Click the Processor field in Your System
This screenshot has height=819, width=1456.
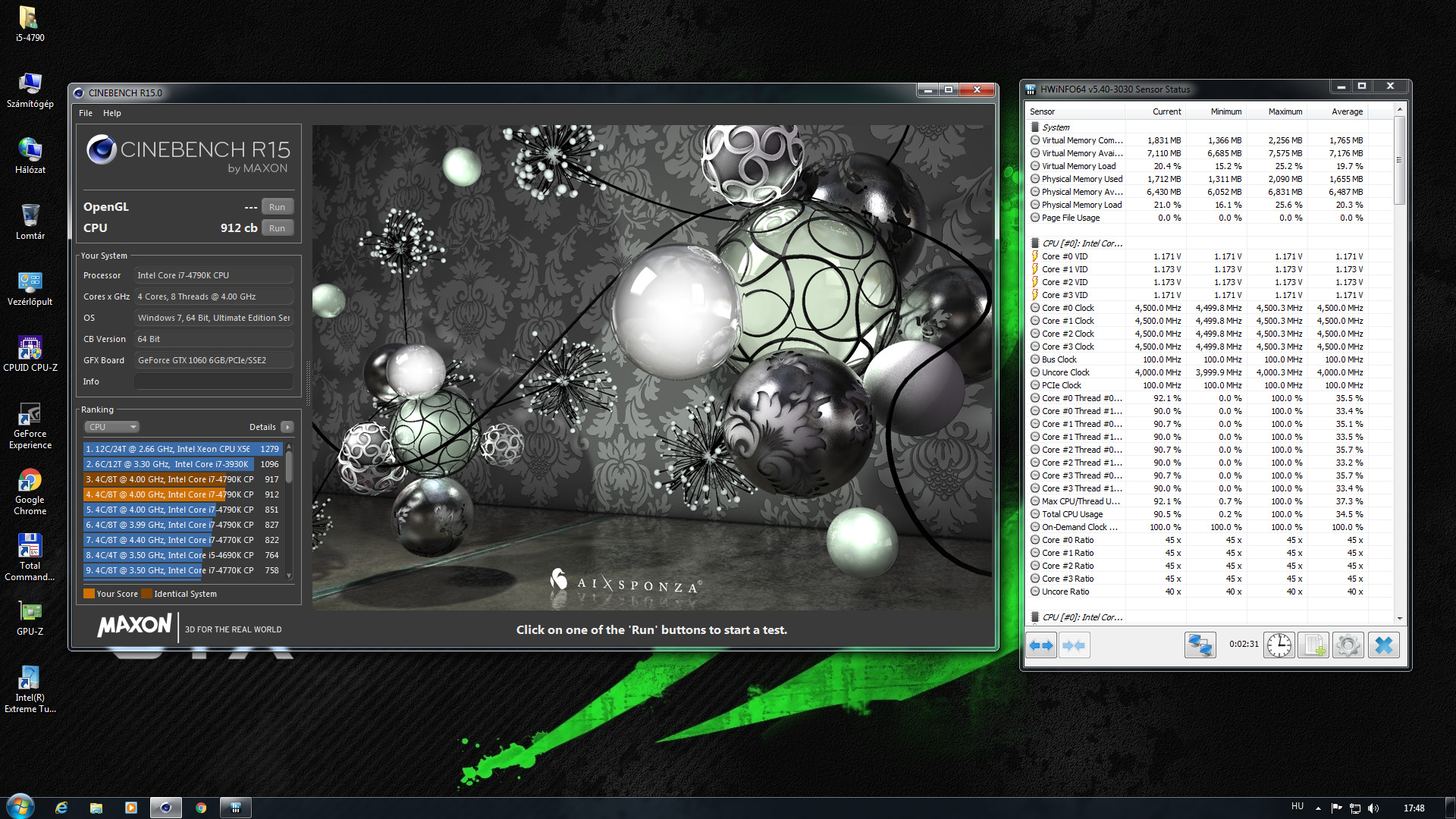[x=214, y=275]
